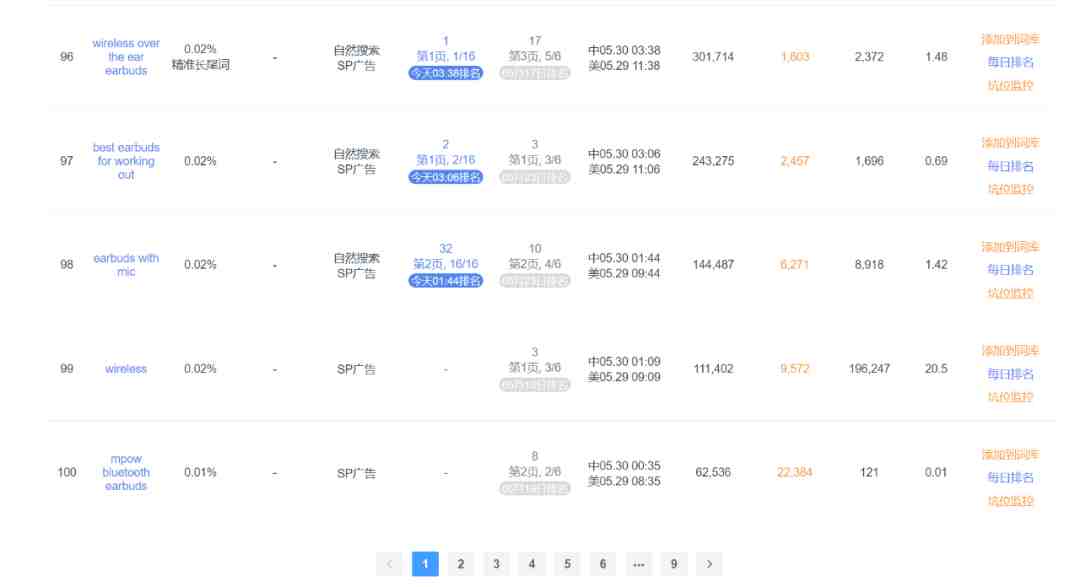1080x587 pixels.
Task: Expand more pages via the ellipsis button
Action: click(638, 564)
